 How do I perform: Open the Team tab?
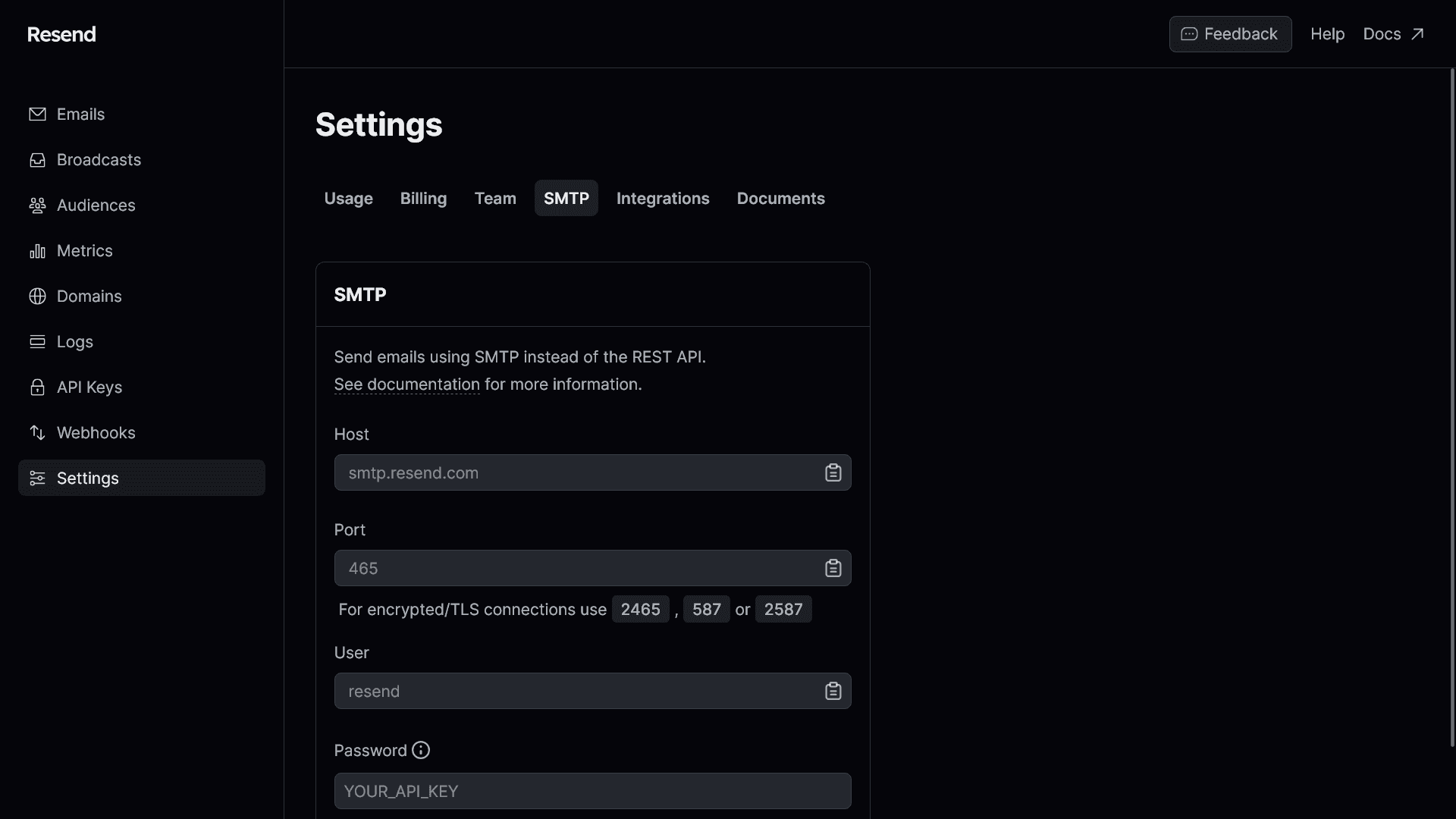495,198
